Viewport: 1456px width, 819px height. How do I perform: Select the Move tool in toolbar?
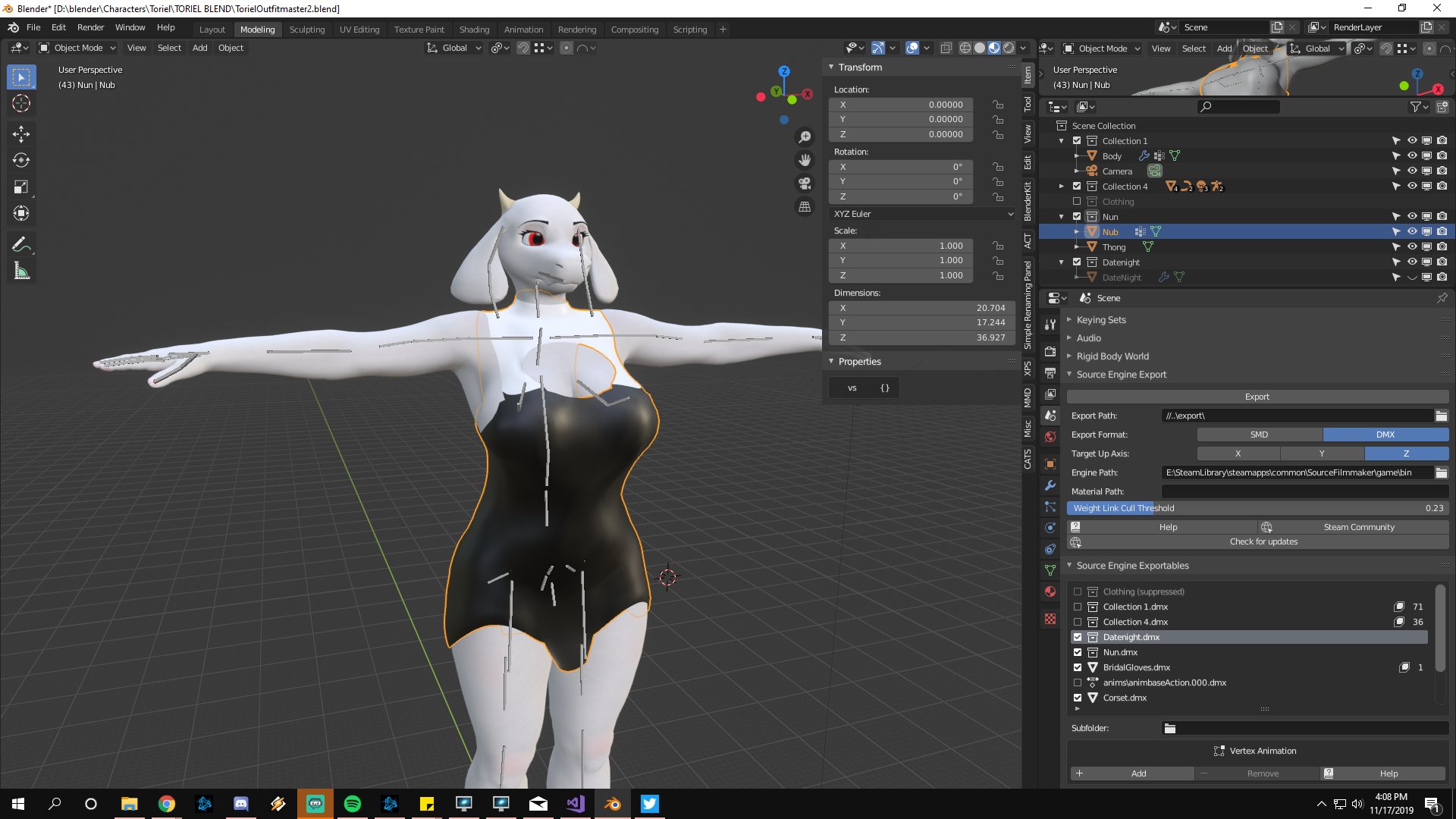click(21, 134)
